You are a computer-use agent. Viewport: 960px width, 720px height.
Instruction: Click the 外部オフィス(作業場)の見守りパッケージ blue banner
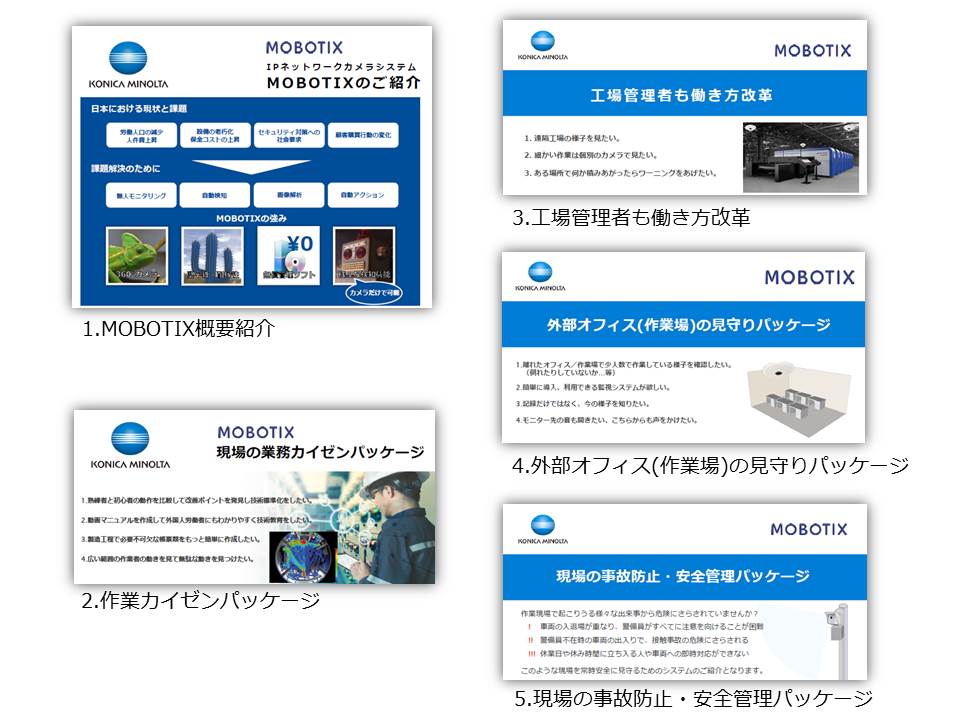[x=683, y=324]
